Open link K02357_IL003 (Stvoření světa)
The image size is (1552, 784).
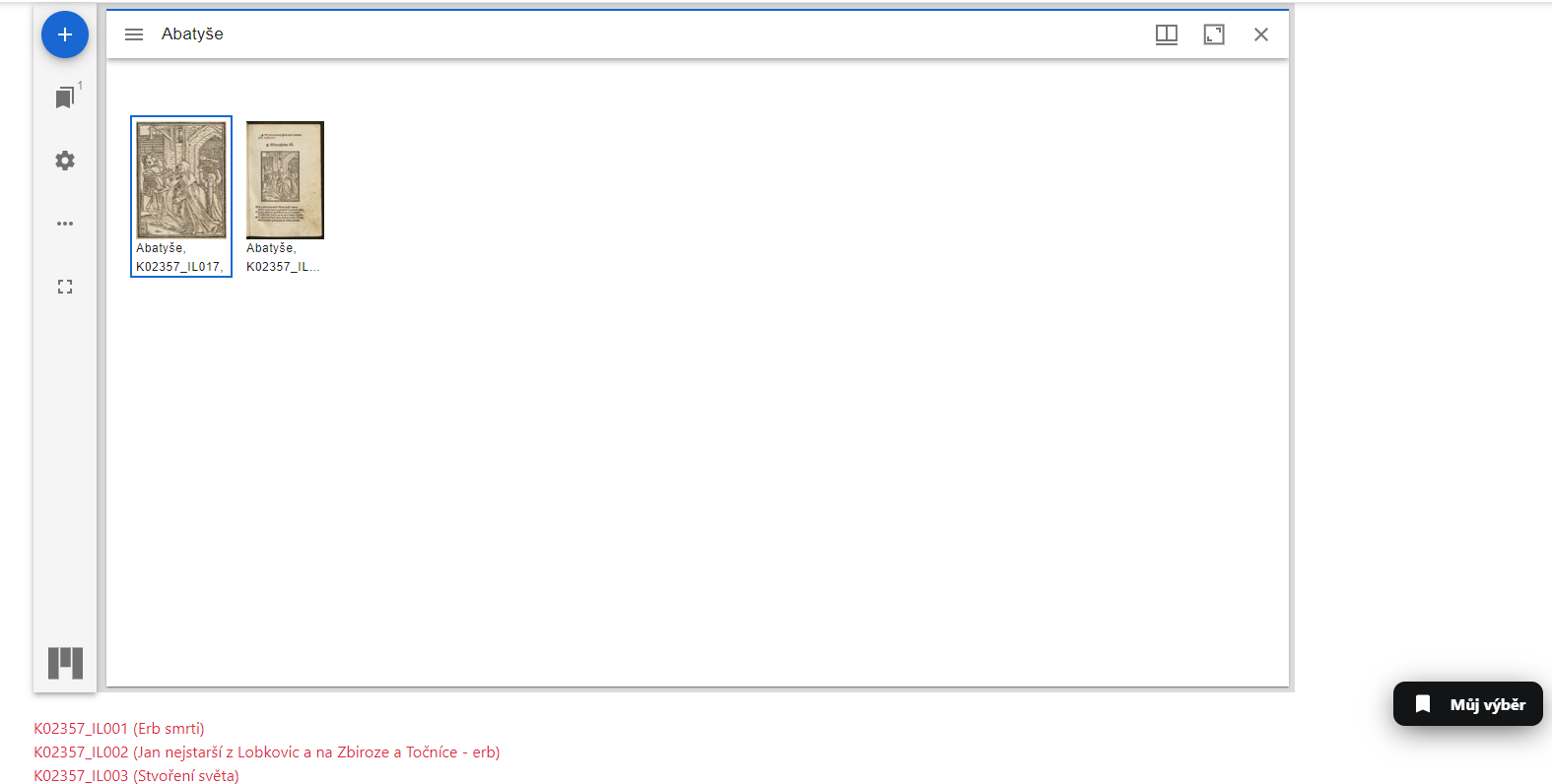(136, 776)
